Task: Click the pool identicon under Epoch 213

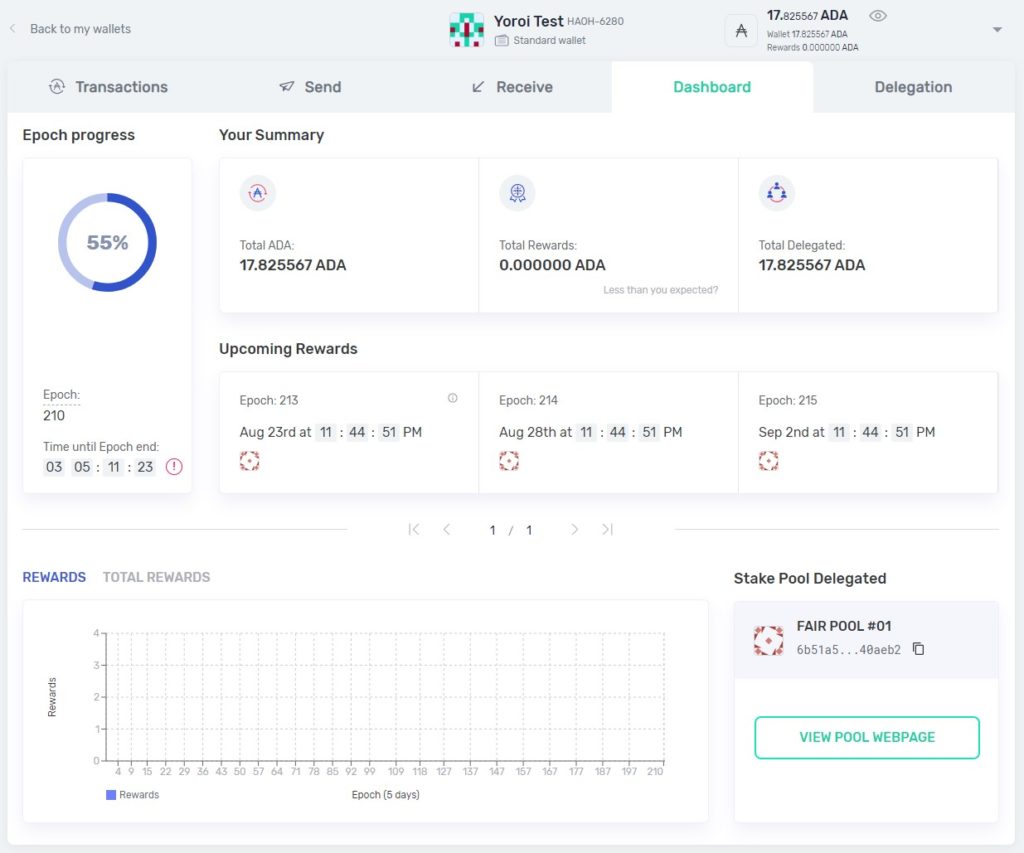Action: [x=249, y=461]
